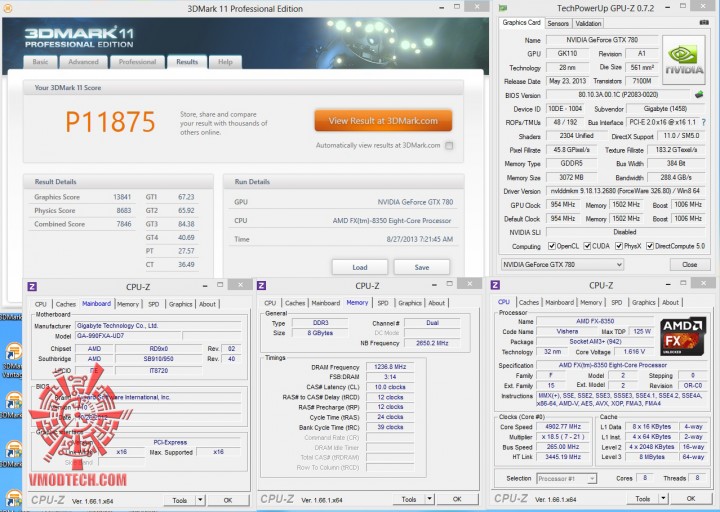720x512 pixels.
Task: Click Tools button in CPU-Z CPU window
Action: point(642,499)
